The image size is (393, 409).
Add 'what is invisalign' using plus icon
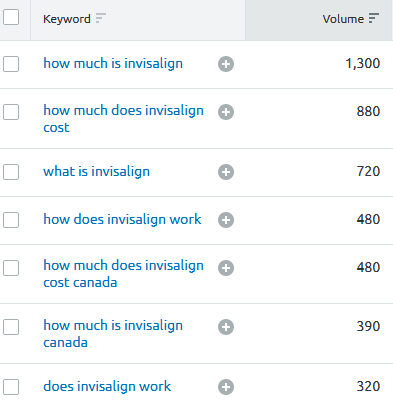pos(226,172)
